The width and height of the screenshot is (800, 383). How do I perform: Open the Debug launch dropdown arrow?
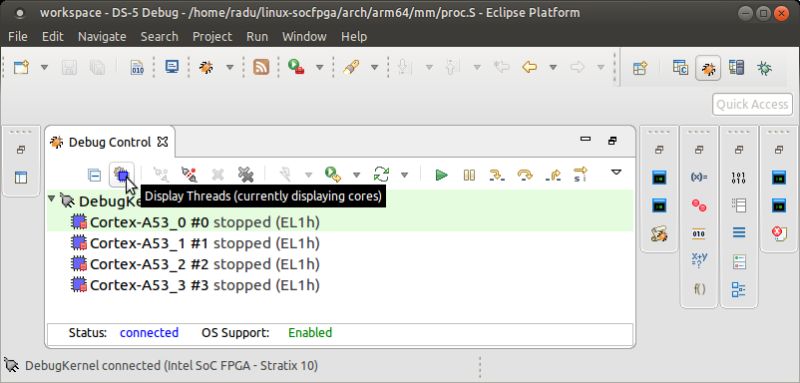click(230, 67)
